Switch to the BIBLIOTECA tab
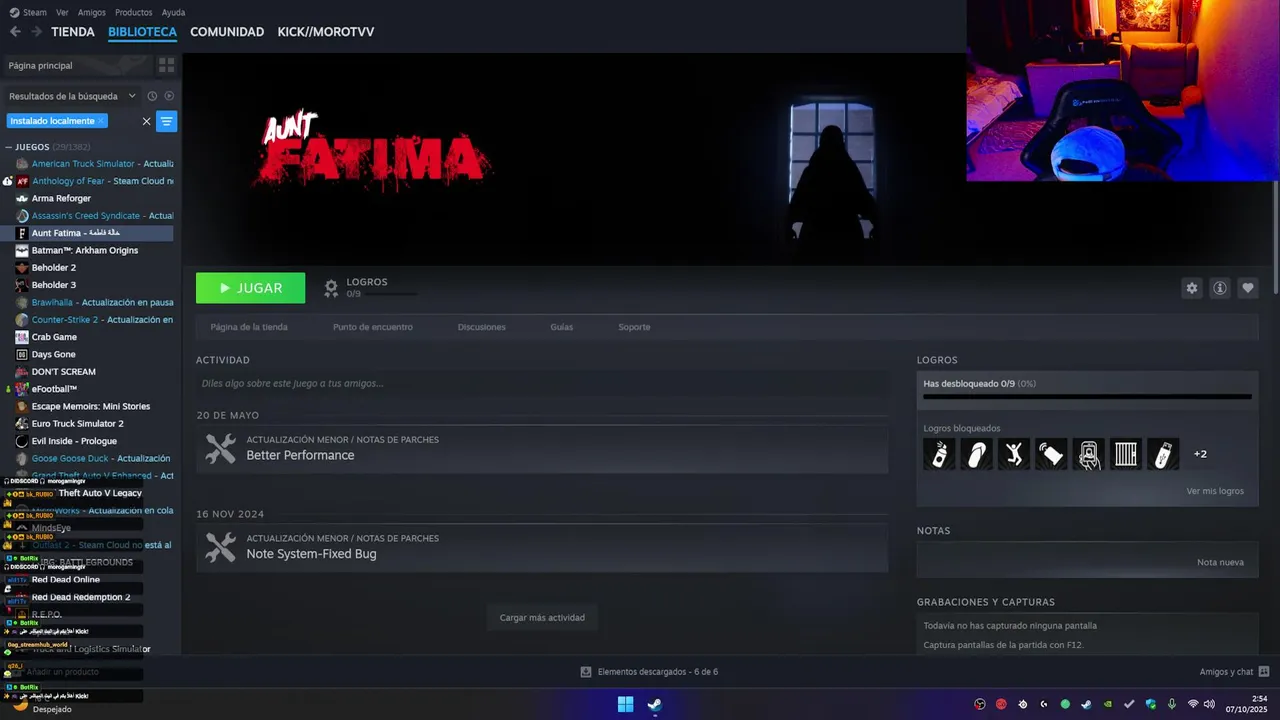 point(142,32)
